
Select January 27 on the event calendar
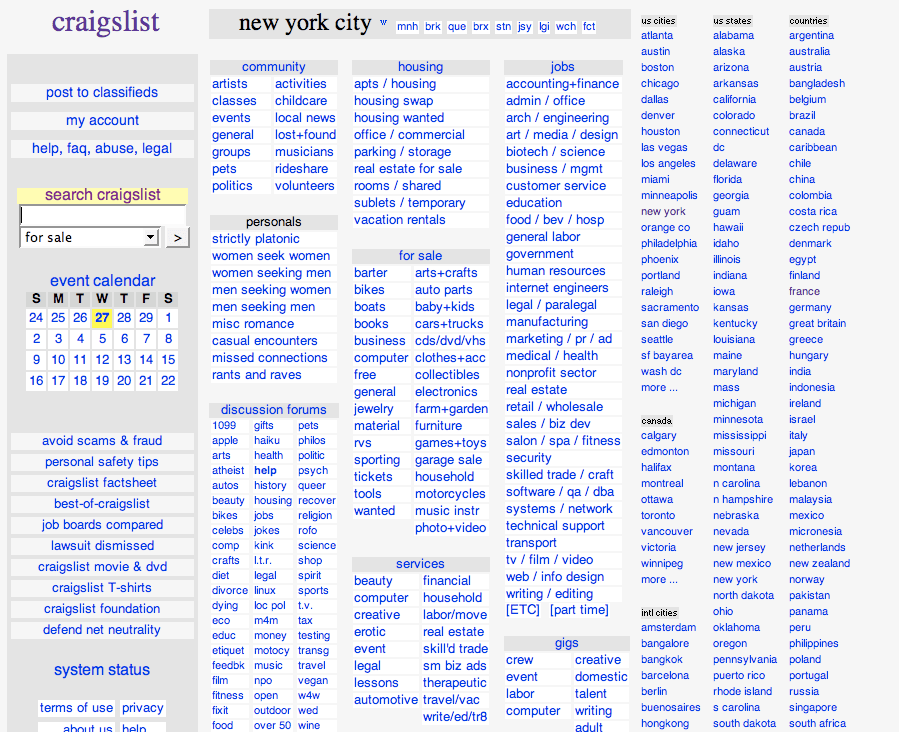click(x=100, y=319)
